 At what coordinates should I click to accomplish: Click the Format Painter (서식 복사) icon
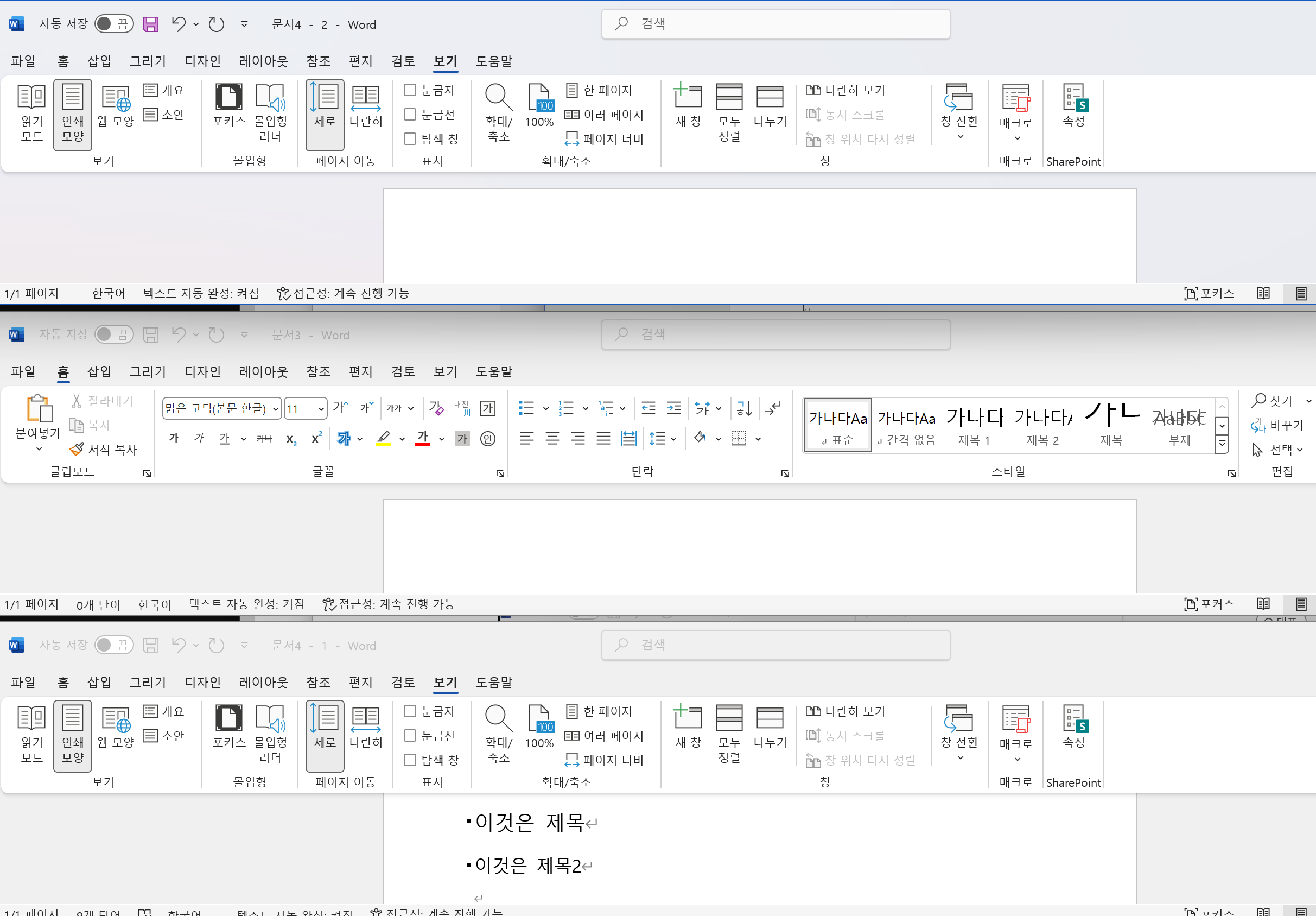[104, 449]
